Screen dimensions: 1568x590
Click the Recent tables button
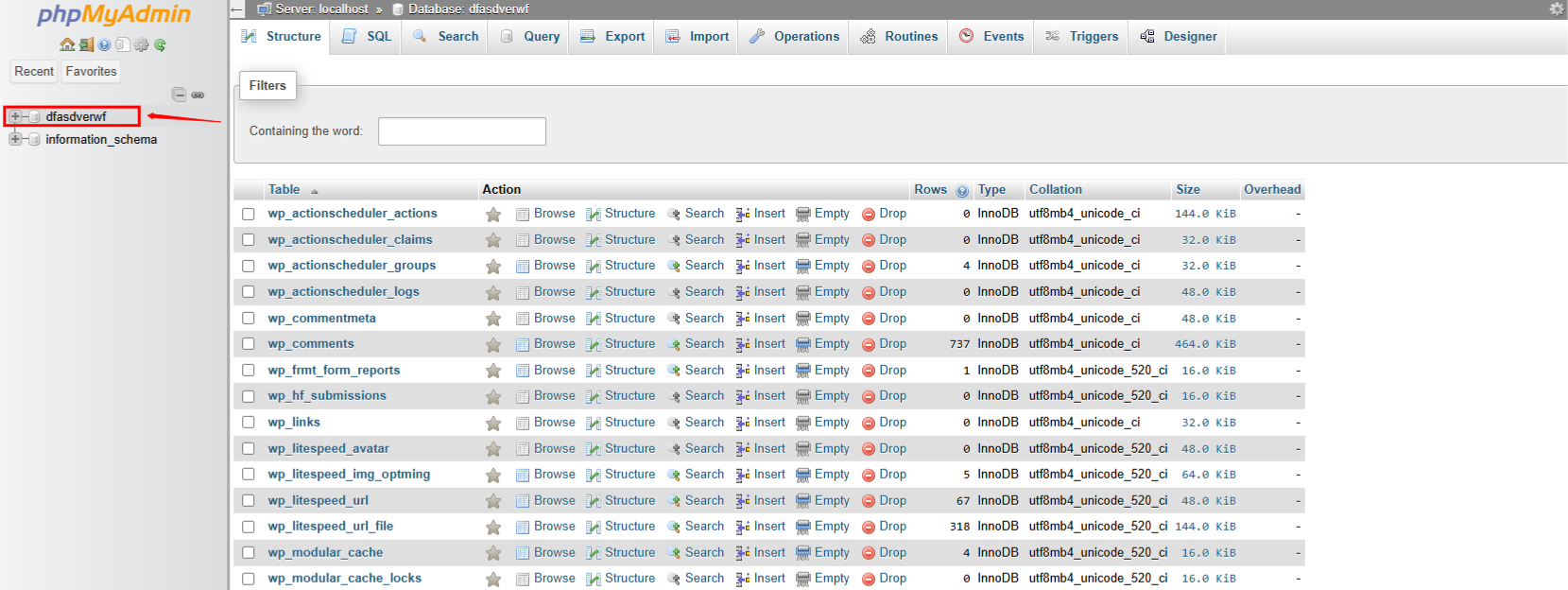34,71
